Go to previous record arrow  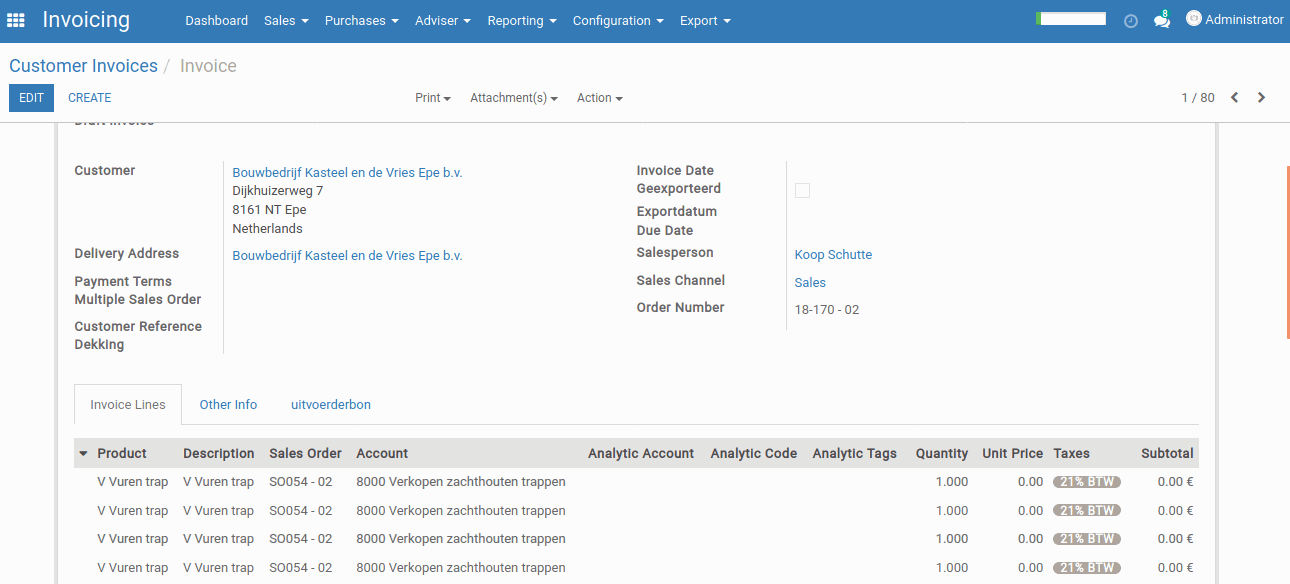1235,98
